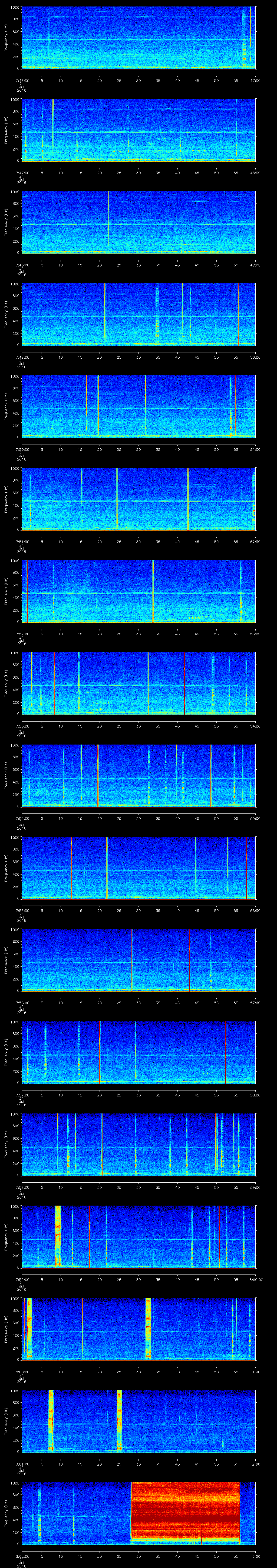Image resolution: width=277 pixels, height=1568 pixels.
Task: Select the spectrogram panel for minute 7:51:00
Action: (139, 500)
